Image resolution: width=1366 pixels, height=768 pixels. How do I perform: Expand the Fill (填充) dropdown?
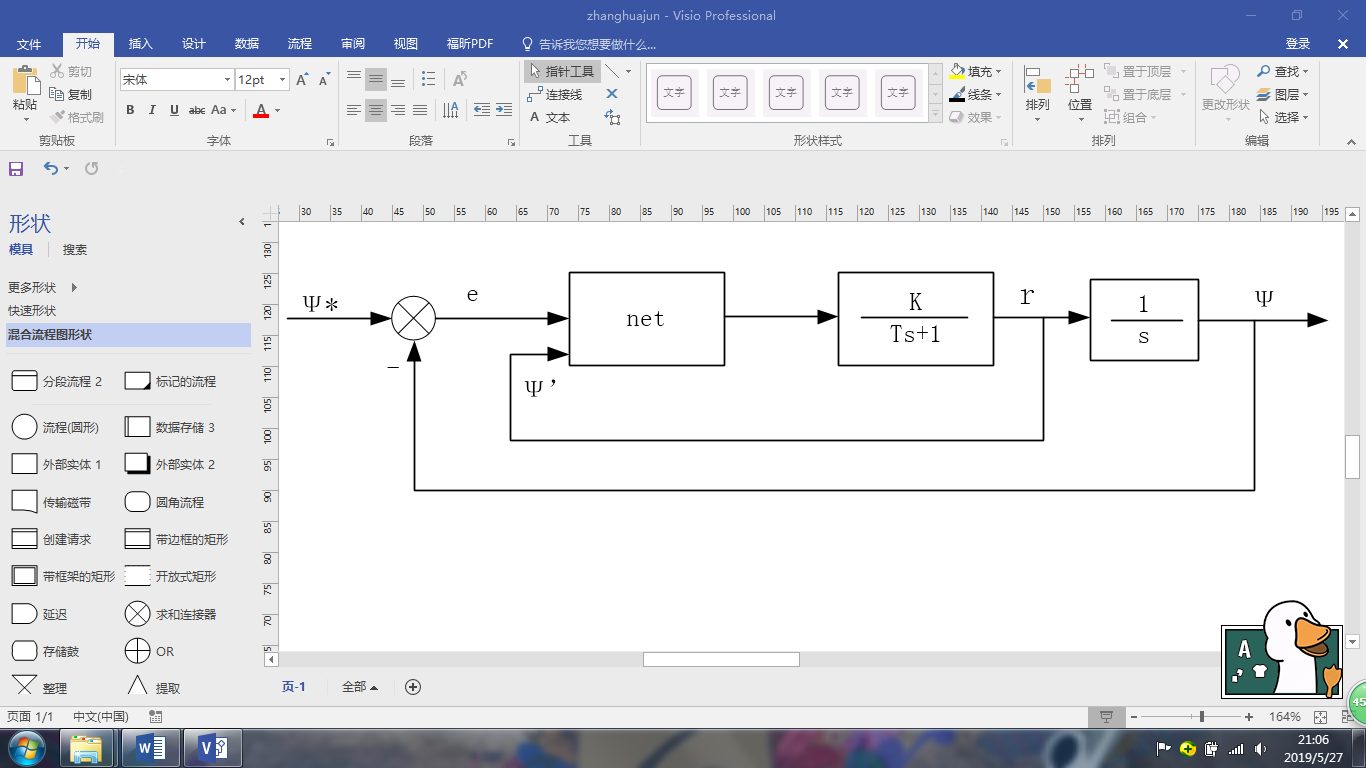(998, 71)
